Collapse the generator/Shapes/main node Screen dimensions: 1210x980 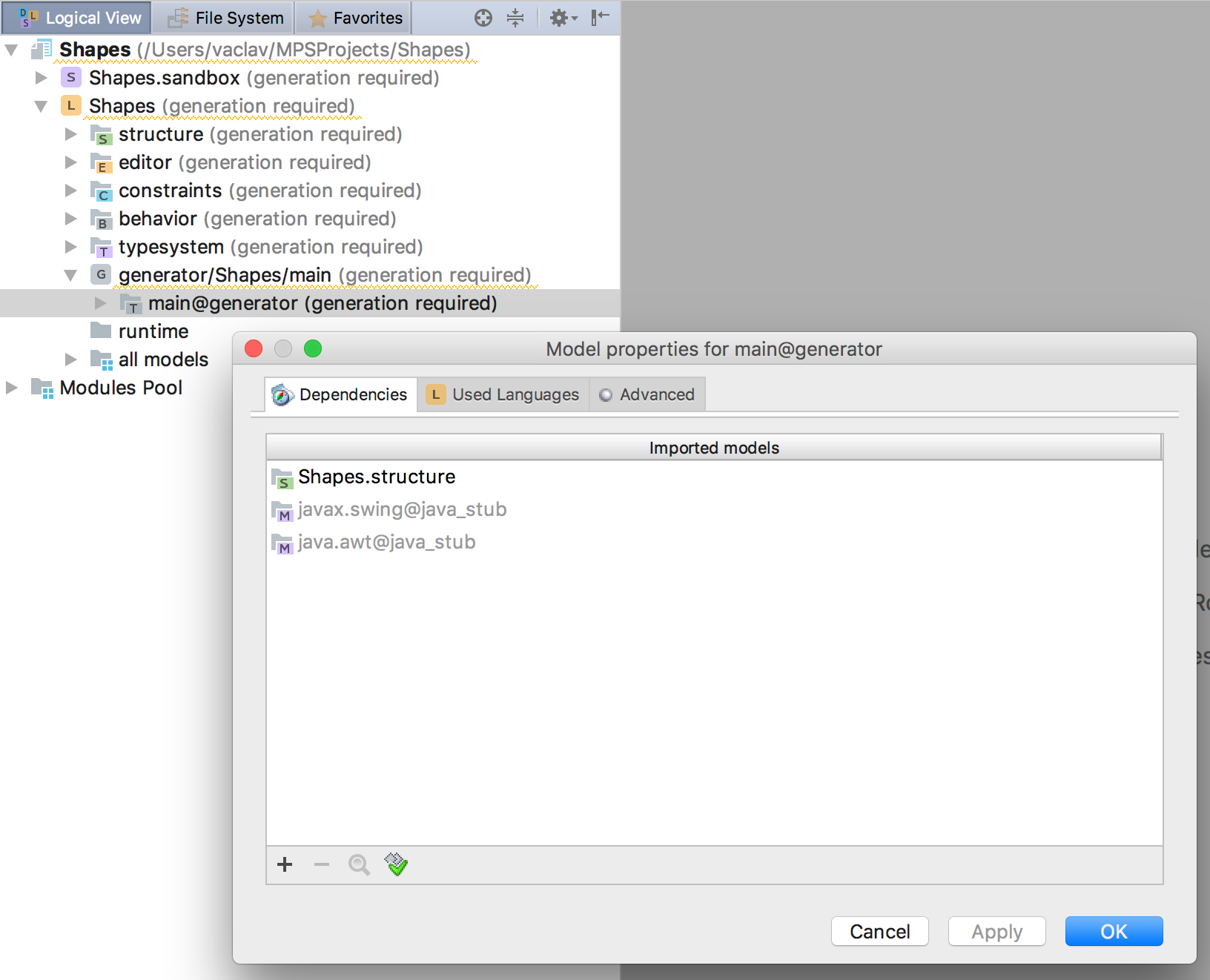[70, 275]
